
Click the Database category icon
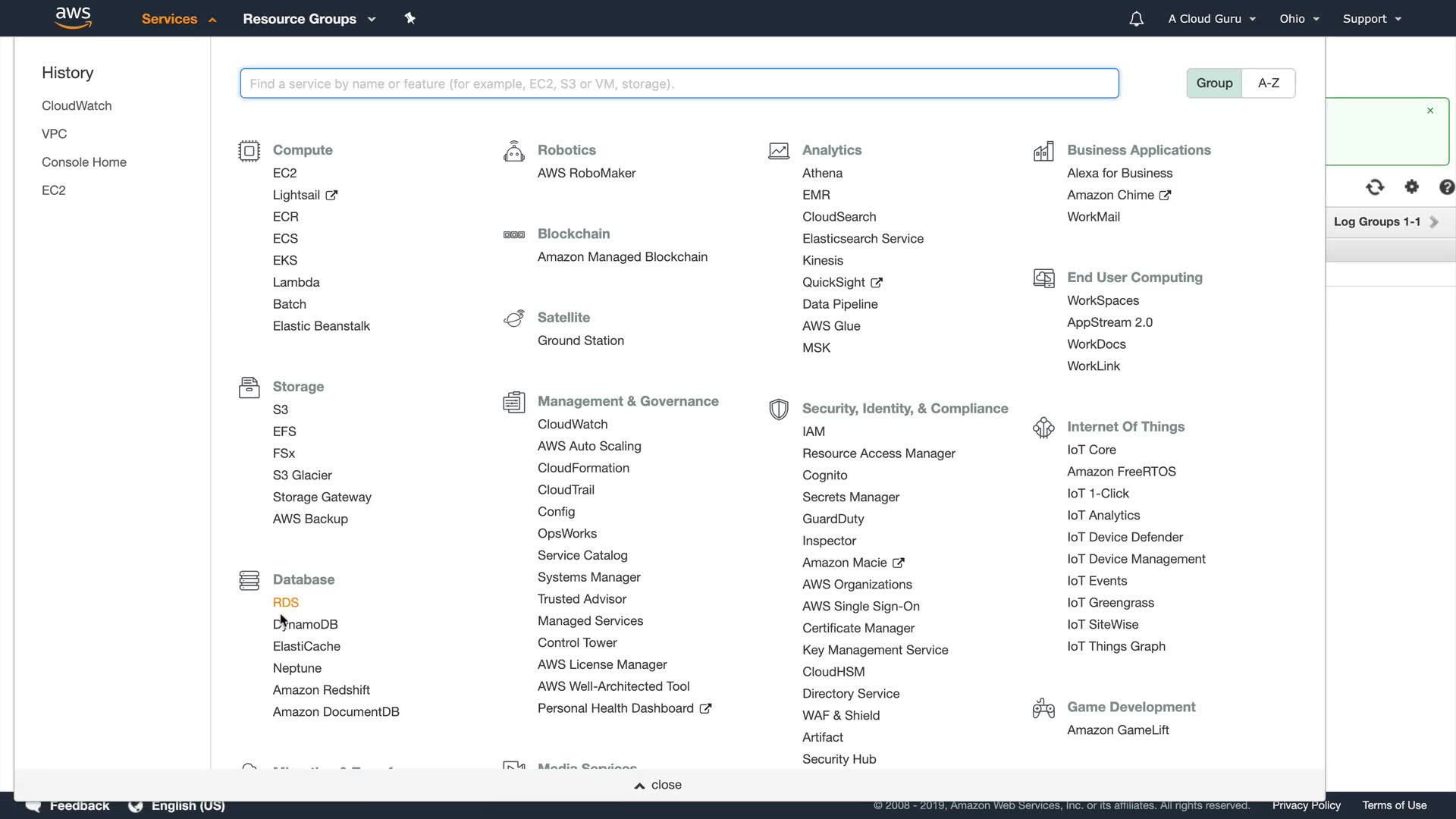coord(249,581)
